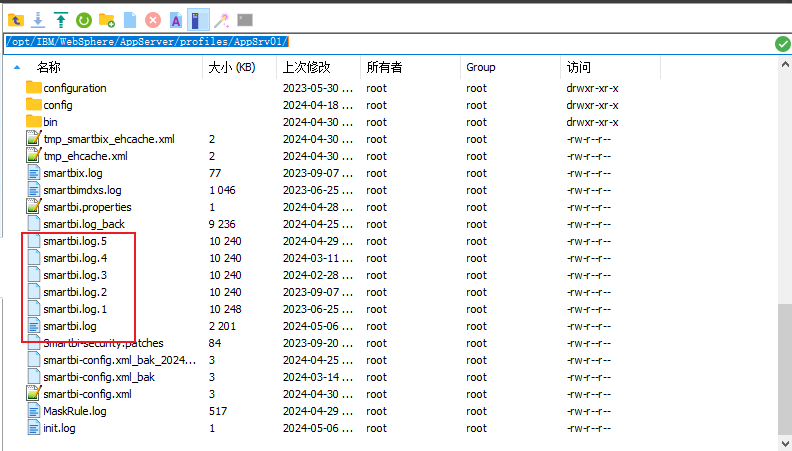792x451 pixels.
Task: Select the smartbi.log file icon
Action: (x=33, y=326)
